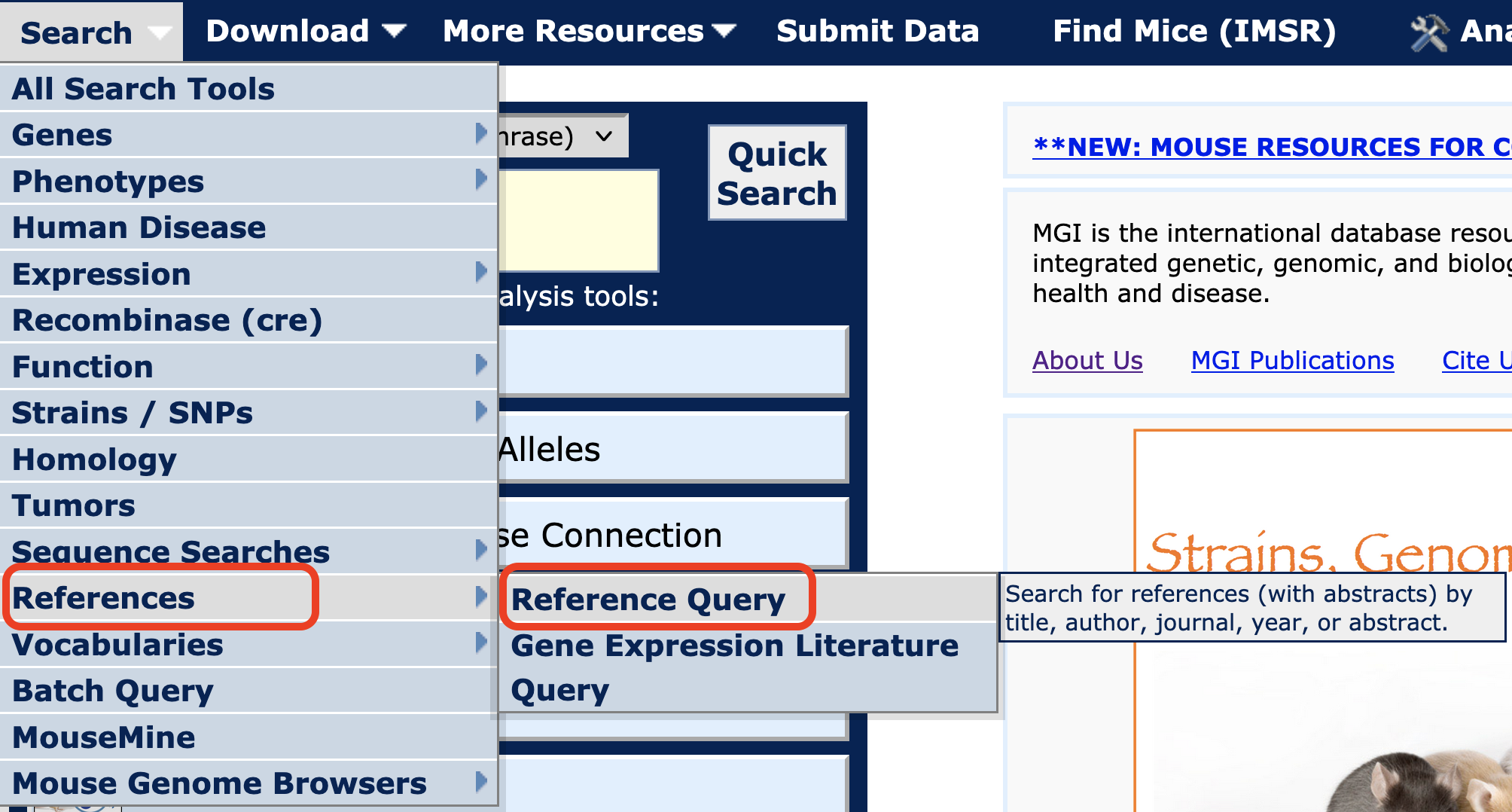This screenshot has width=1512, height=812.
Task: Open Human Disease menu entry
Action: [139, 227]
